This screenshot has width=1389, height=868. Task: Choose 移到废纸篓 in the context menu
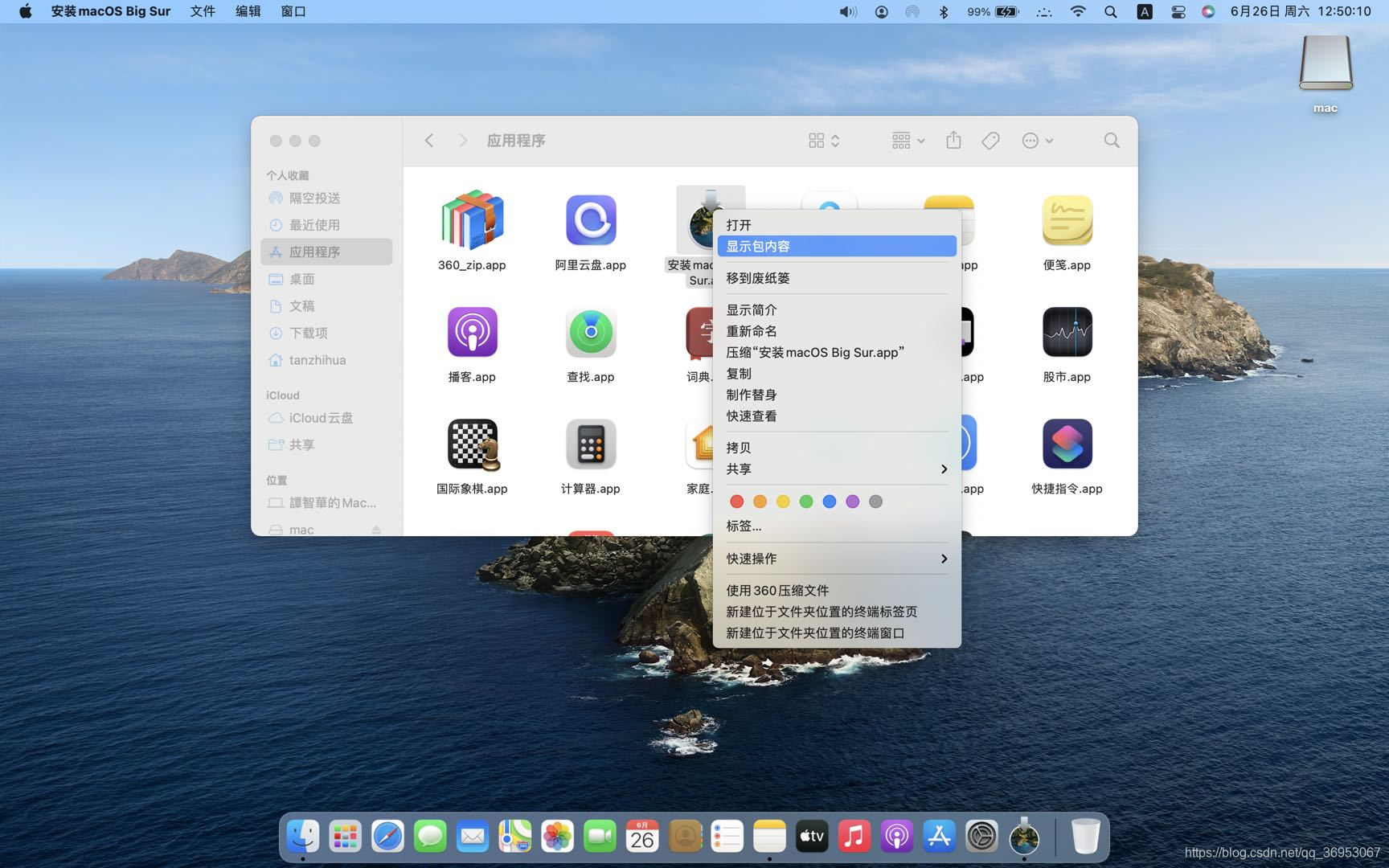click(837, 278)
